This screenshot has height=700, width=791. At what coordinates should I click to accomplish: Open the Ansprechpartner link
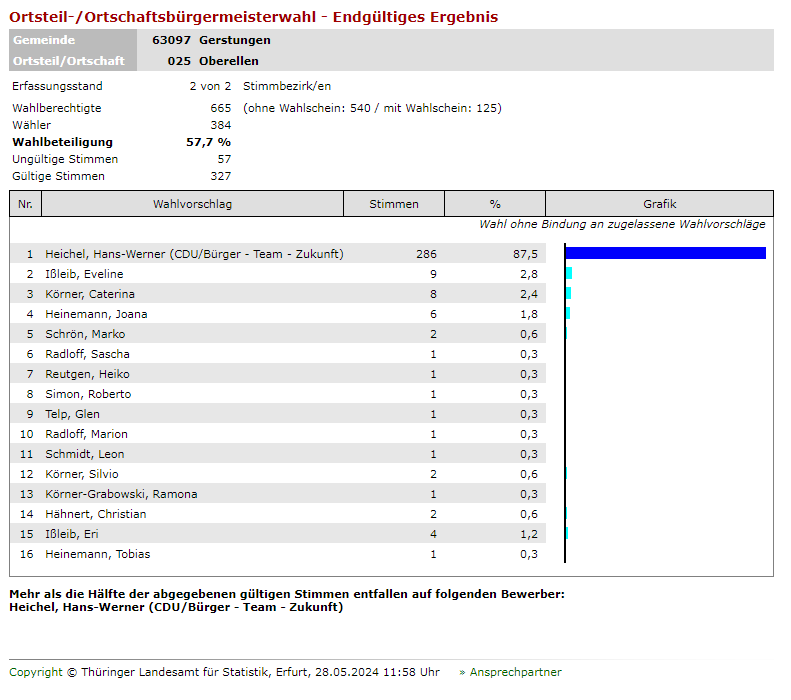tap(515, 672)
